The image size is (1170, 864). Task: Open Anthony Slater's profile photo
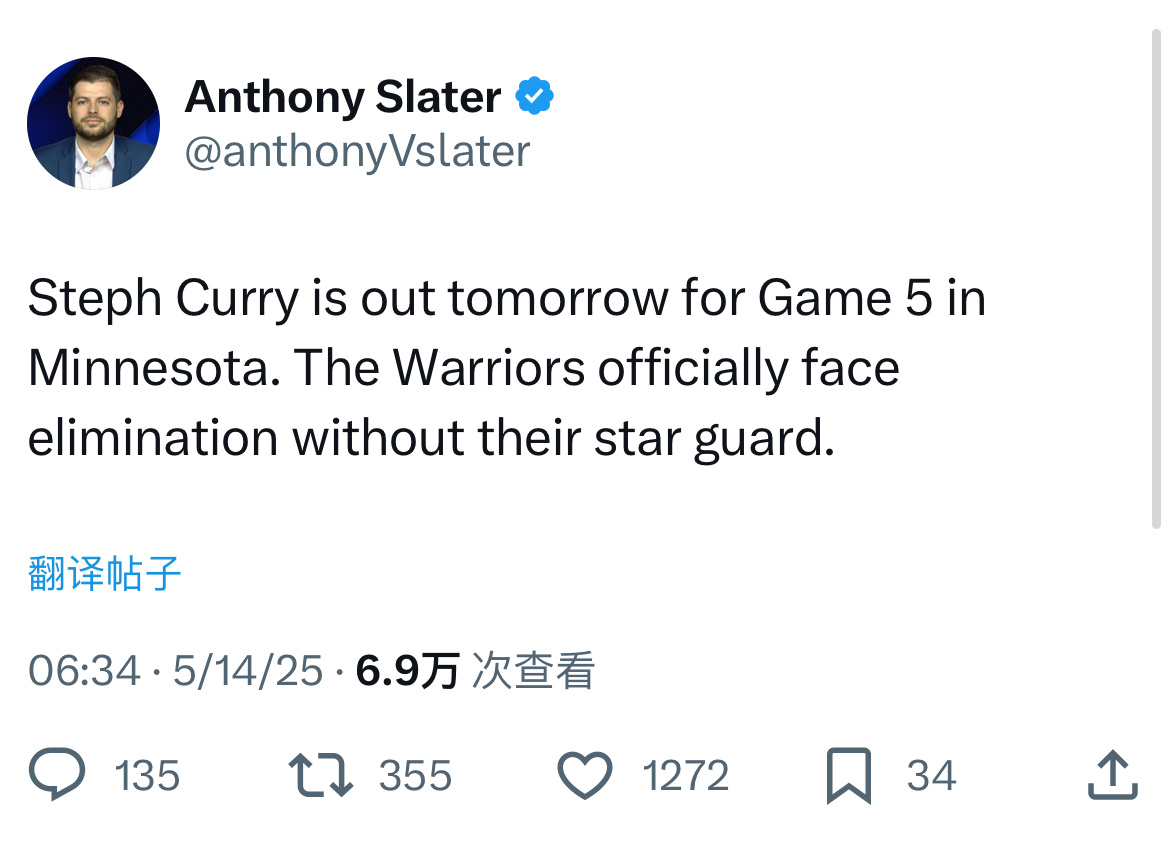pos(93,123)
